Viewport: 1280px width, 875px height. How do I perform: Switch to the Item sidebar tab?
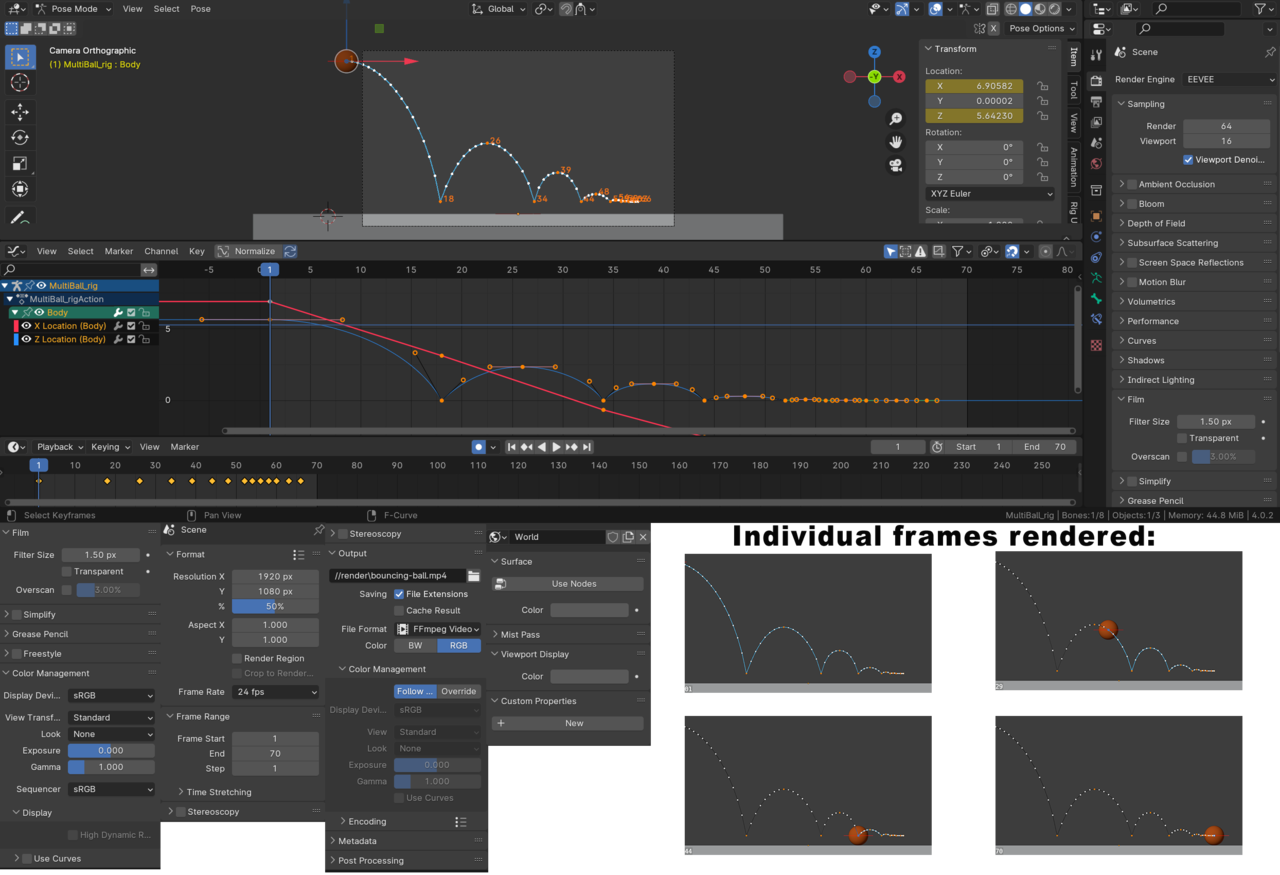[1073, 57]
